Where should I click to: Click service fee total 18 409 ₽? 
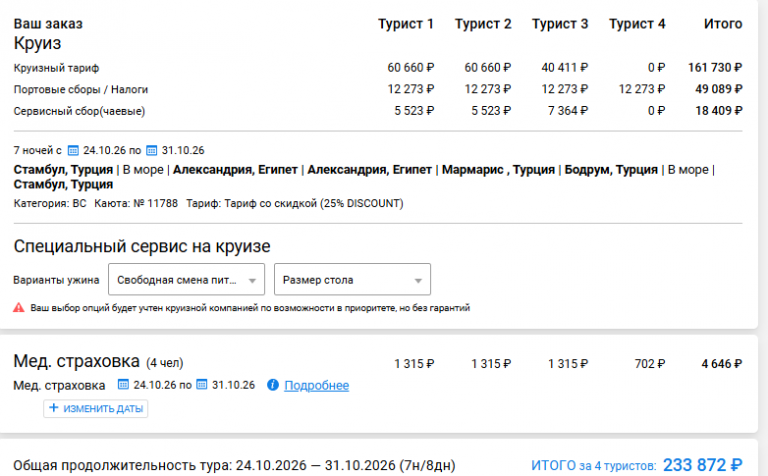pyautogui.click(x=719, y=111)
